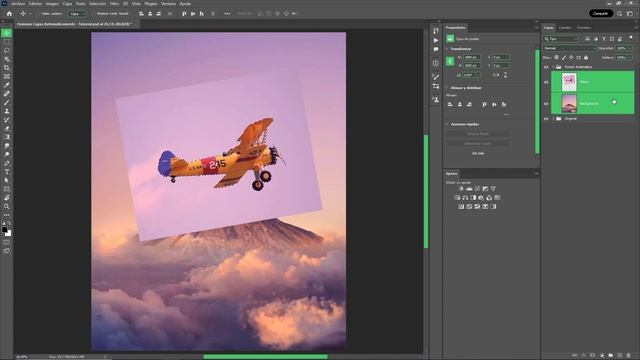Viewport: 640px width, 360px height.
Task: Click the Background layer thumbnail
Action: [569, 104]
